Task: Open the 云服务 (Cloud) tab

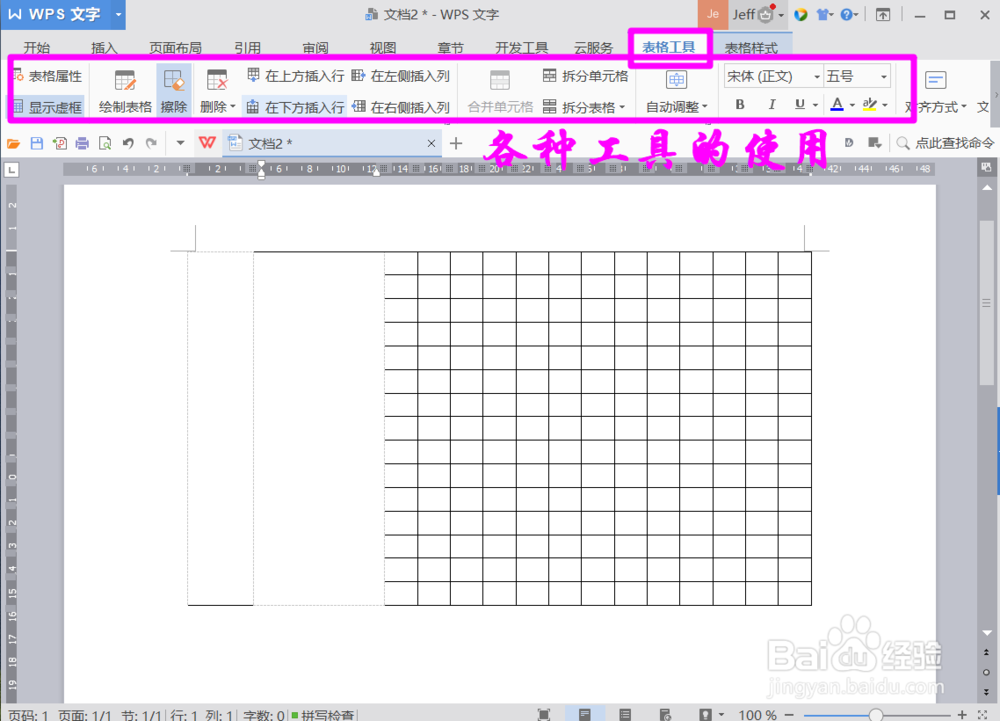Action: [x=593, y=48]
